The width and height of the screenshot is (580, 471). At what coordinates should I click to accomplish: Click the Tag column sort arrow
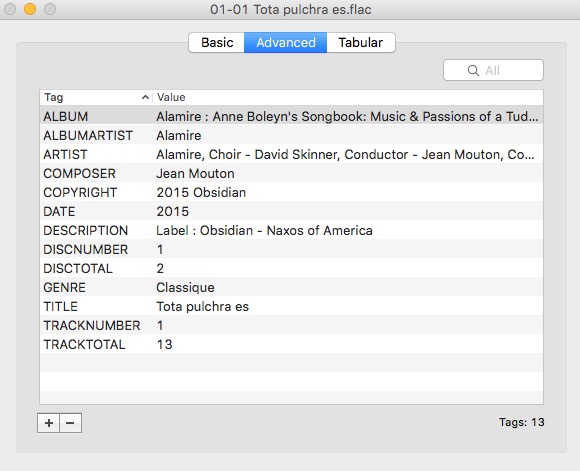point(145,97)
